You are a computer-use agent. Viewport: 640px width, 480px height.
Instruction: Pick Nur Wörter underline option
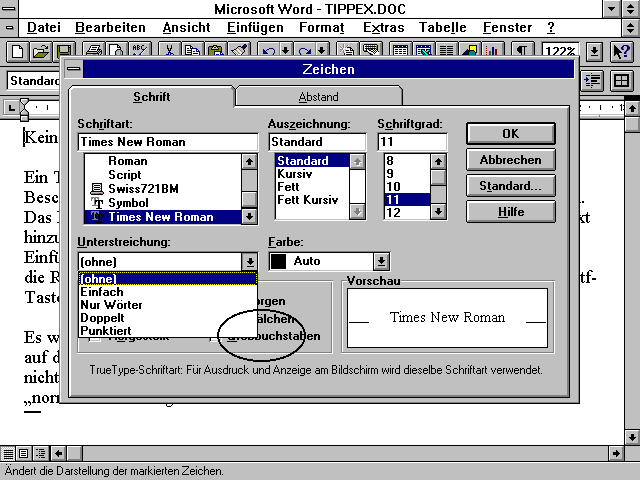111,304
